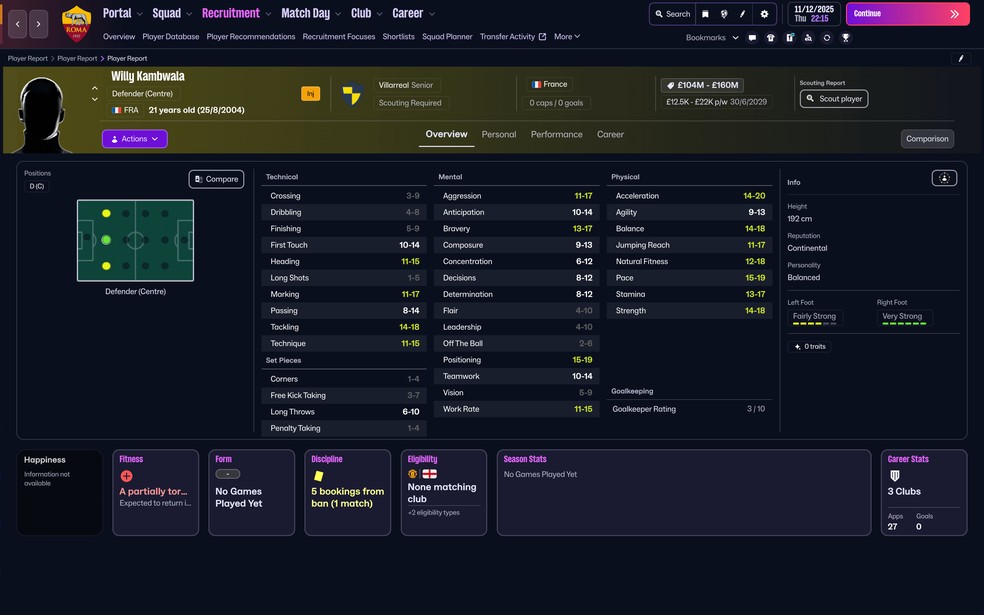Click the pencil edit icon below Continue

point(960,59)
